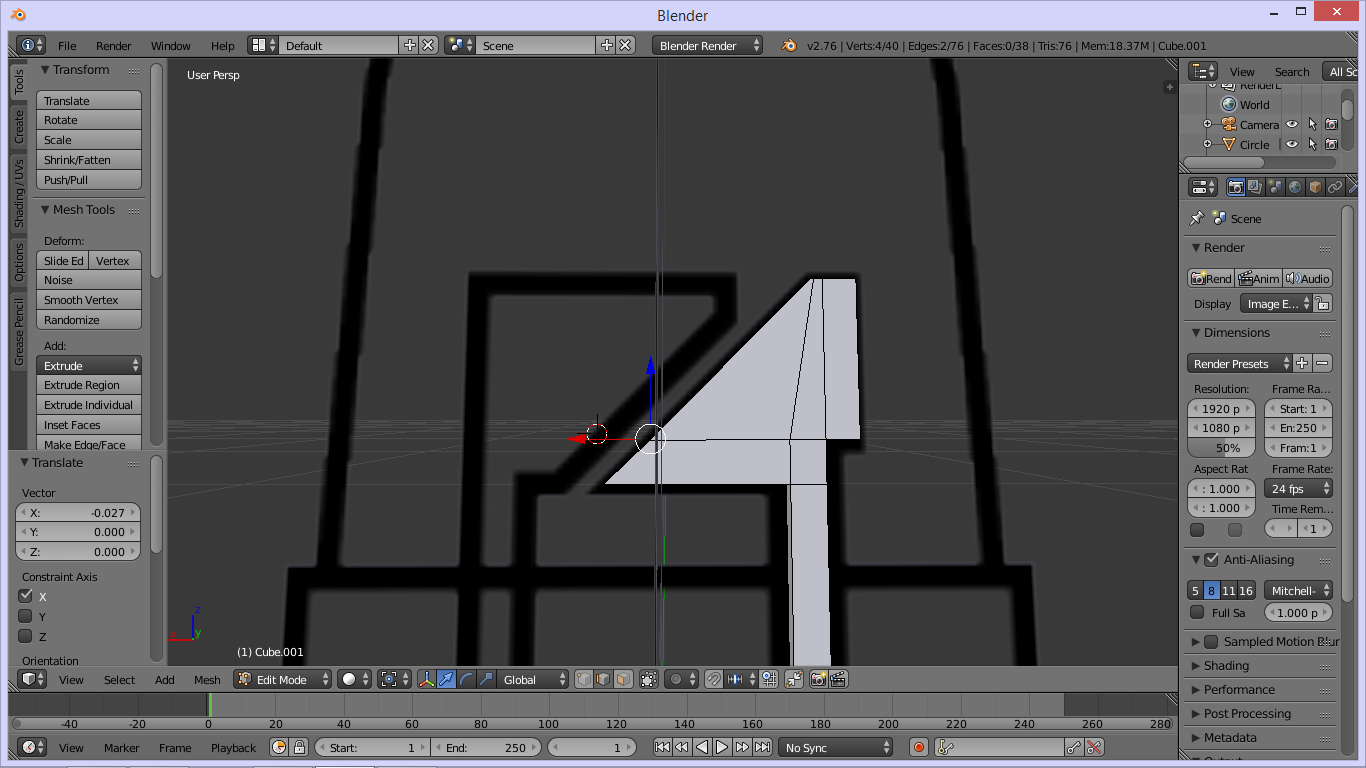Screen dimensions: 1366x768
Task: Switch to vertex select mode
Action: point(584,679)
